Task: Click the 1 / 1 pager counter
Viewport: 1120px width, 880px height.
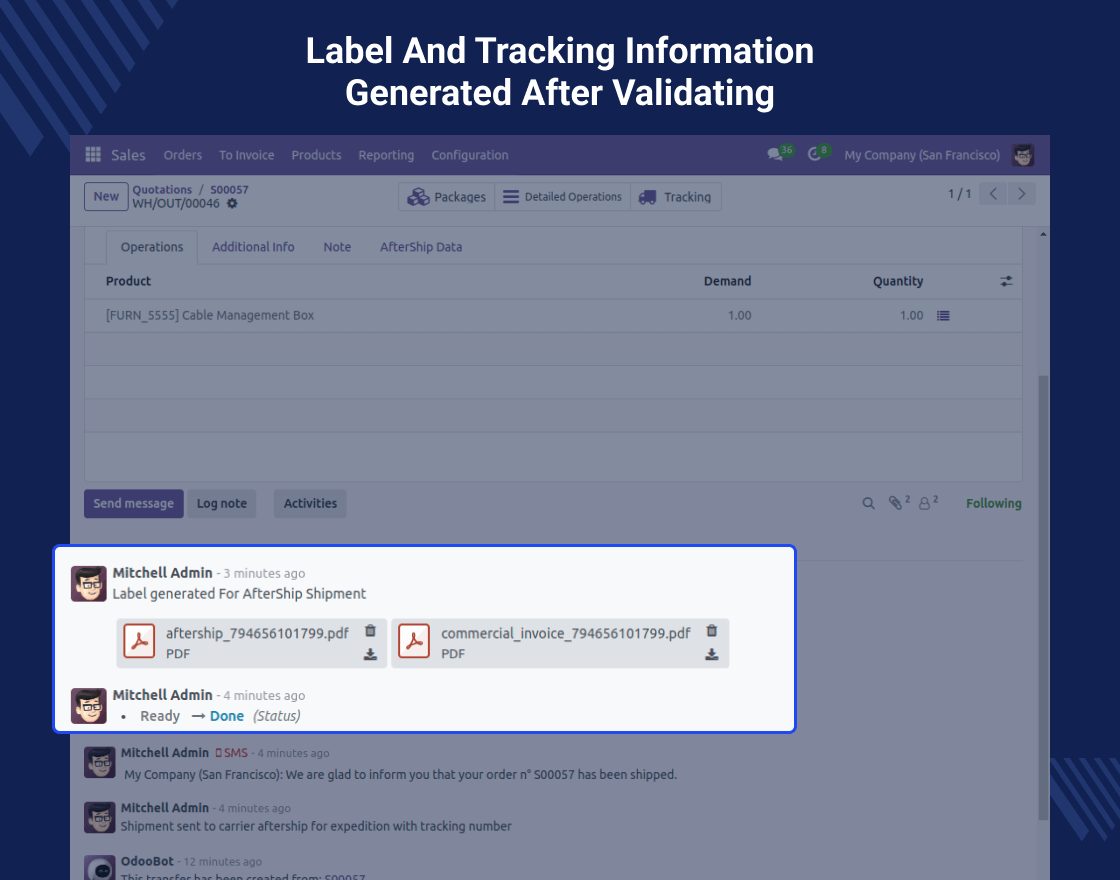Action: pyautogui.click(x=959, y=194)
